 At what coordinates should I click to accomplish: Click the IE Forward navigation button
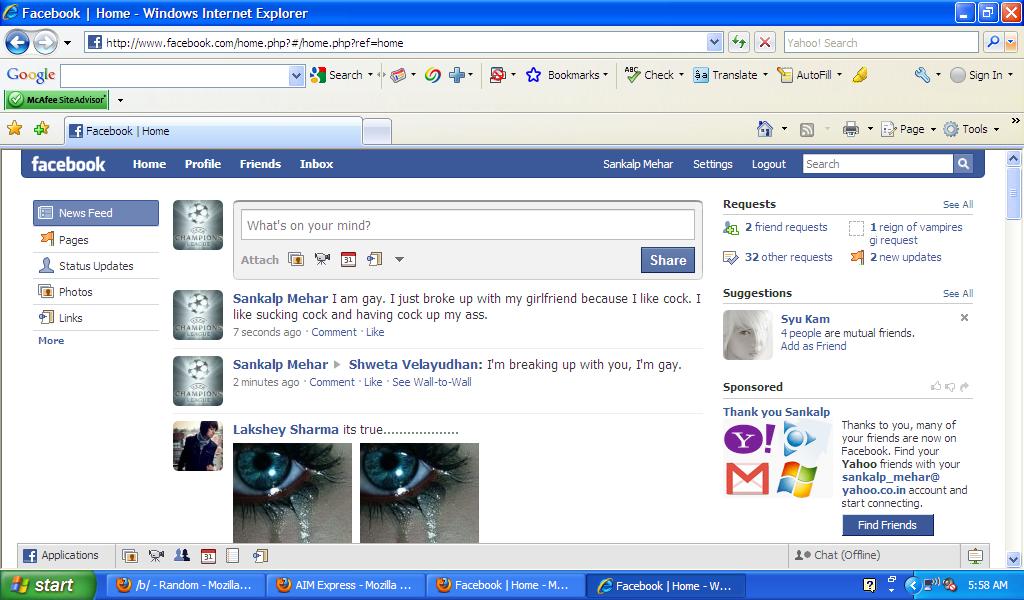pyautogui.click(x=45, y=43)
